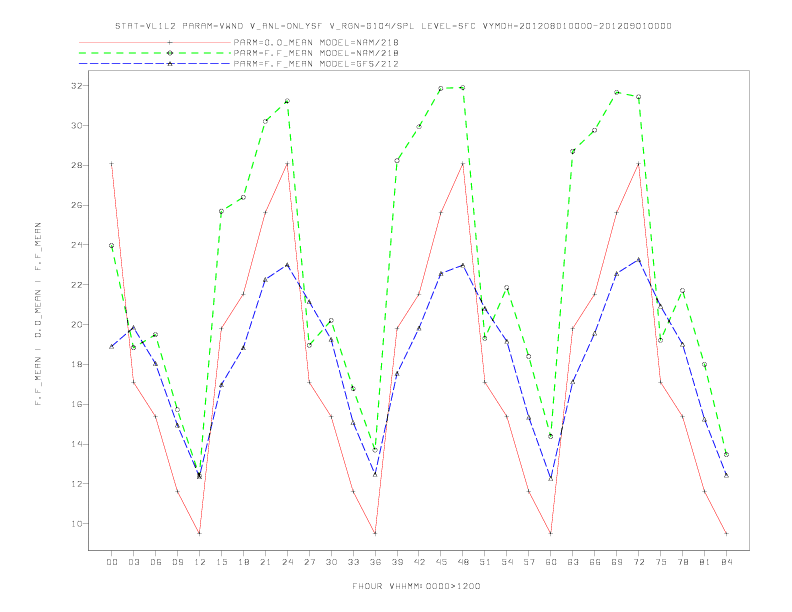Select legend text PARM=O.O_MEAN MODEL=NAM/218

click(x=316, y=42)
